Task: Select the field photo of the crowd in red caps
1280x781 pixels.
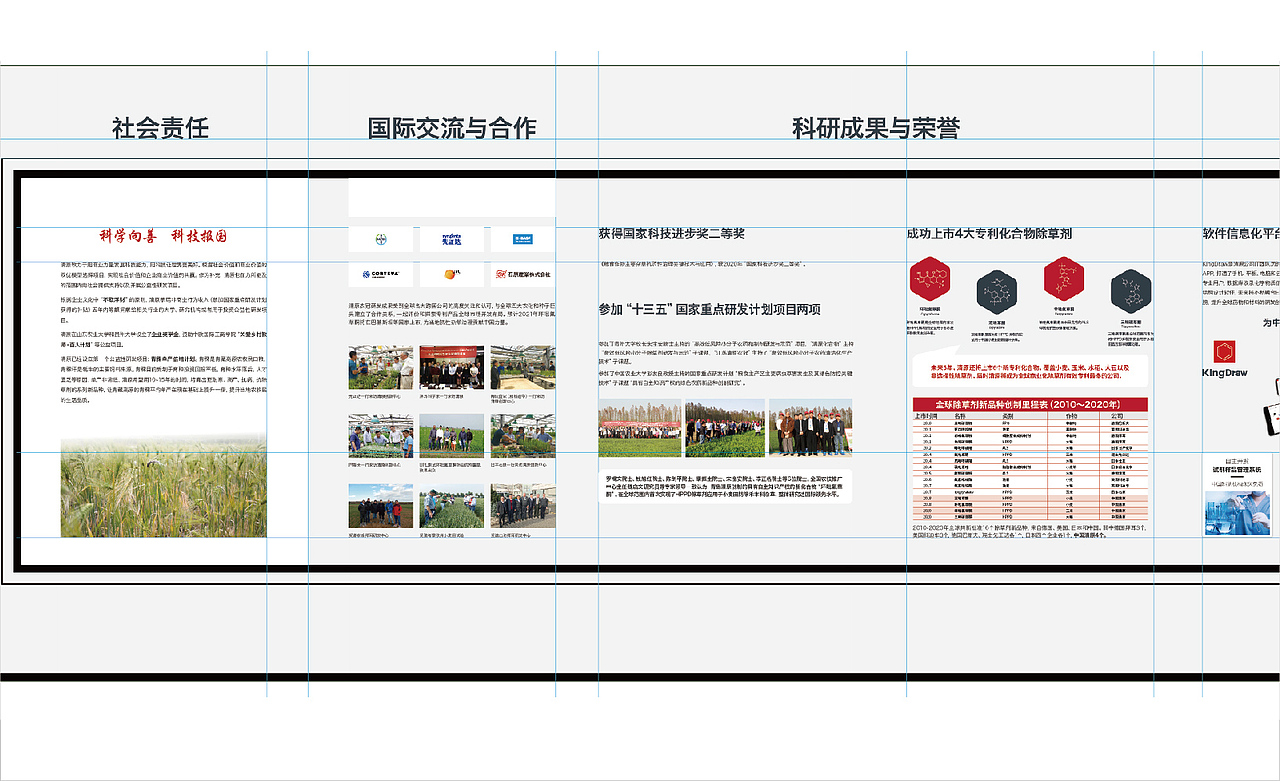Action: [725, 428]
